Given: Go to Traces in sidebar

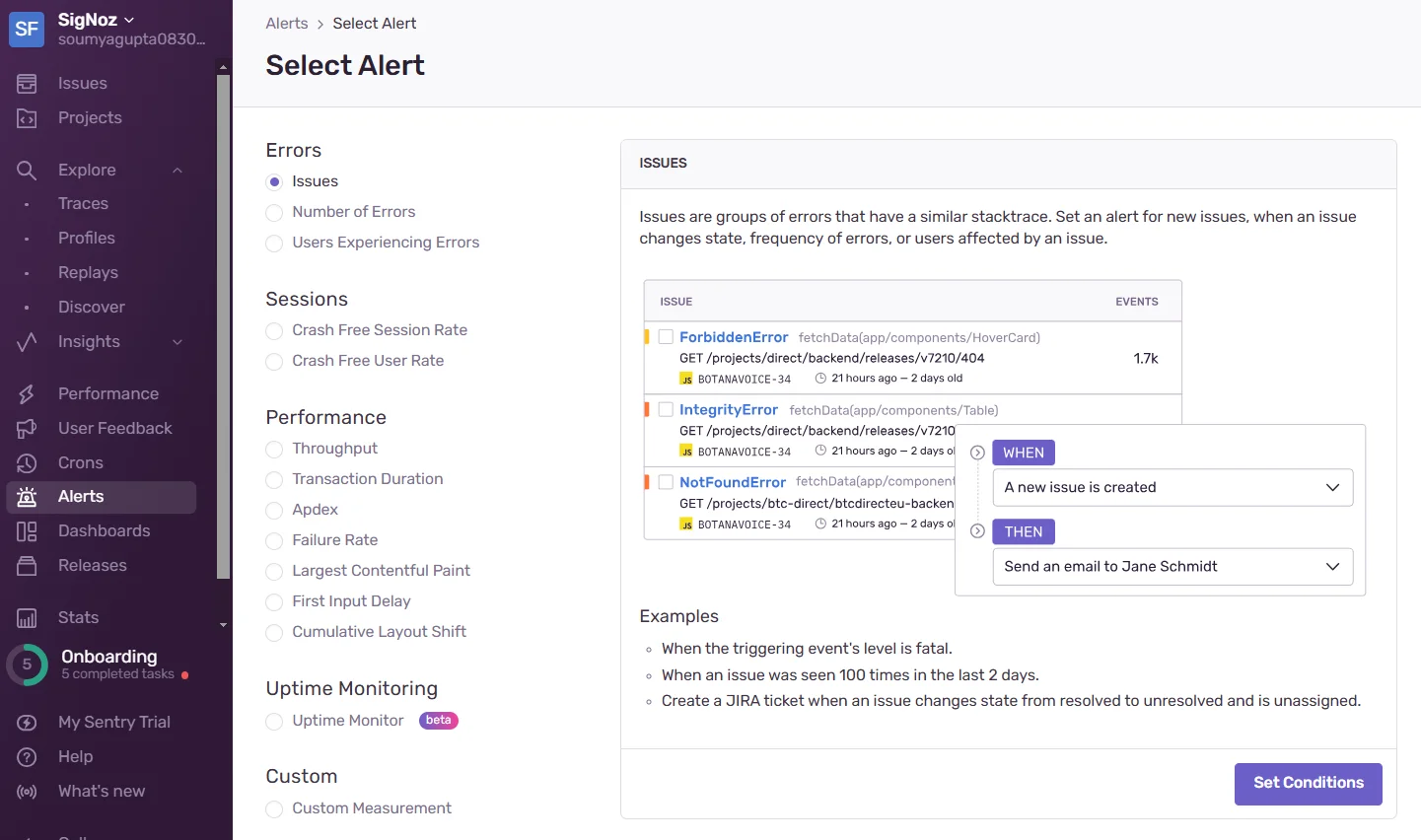Looking at the screenshot, I should (x=83, y=204).
